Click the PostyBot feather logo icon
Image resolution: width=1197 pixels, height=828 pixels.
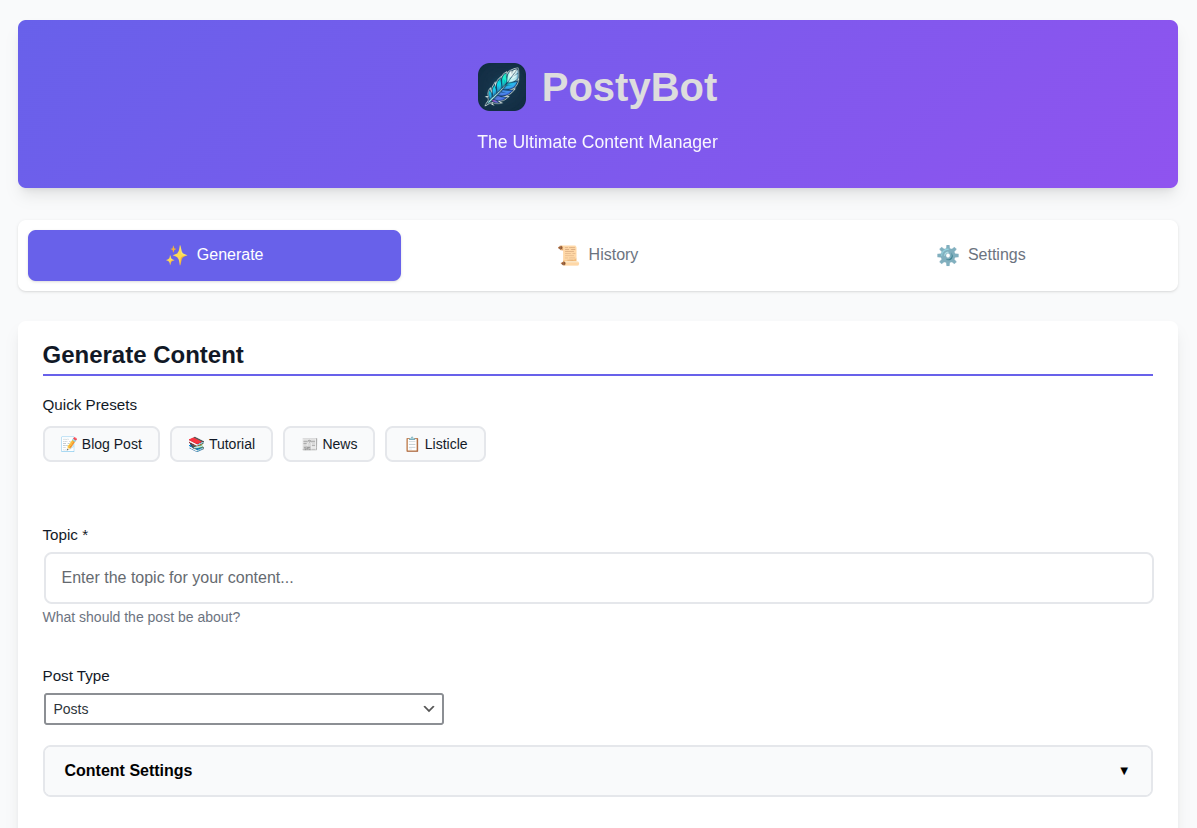pos(501,87)
